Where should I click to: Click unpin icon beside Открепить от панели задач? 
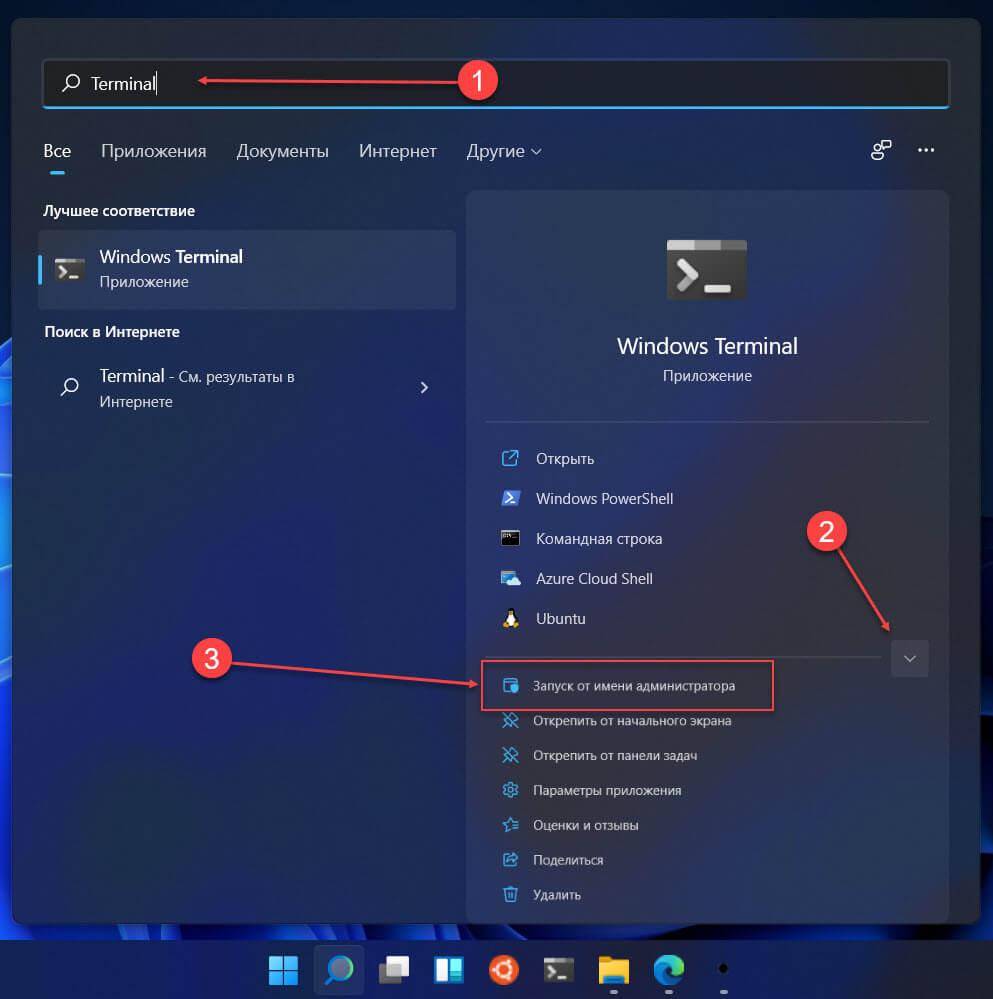pyautogui.click(x=510, y=756)
